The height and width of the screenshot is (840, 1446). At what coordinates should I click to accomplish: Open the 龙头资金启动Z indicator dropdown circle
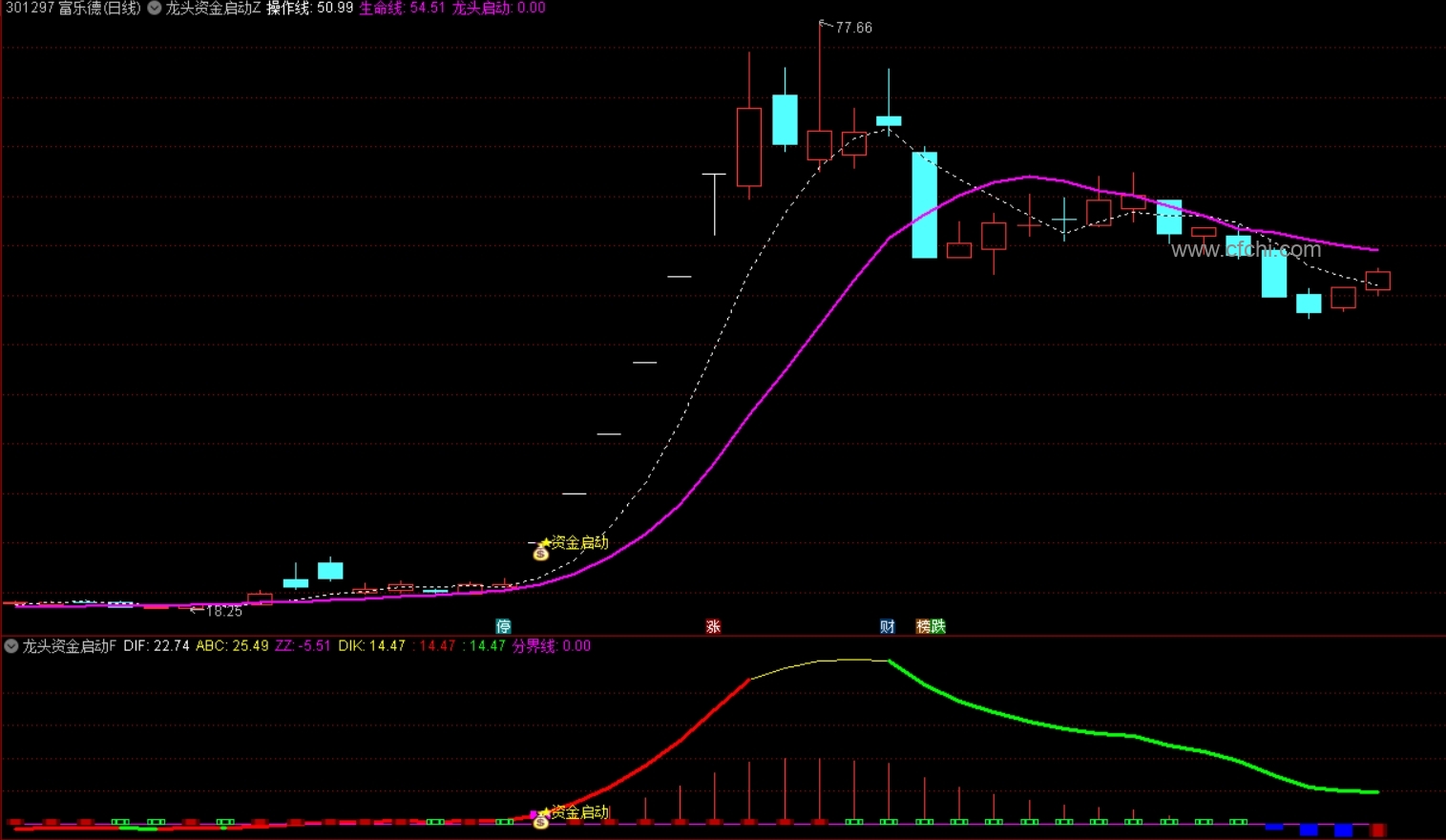click(154, 8)
